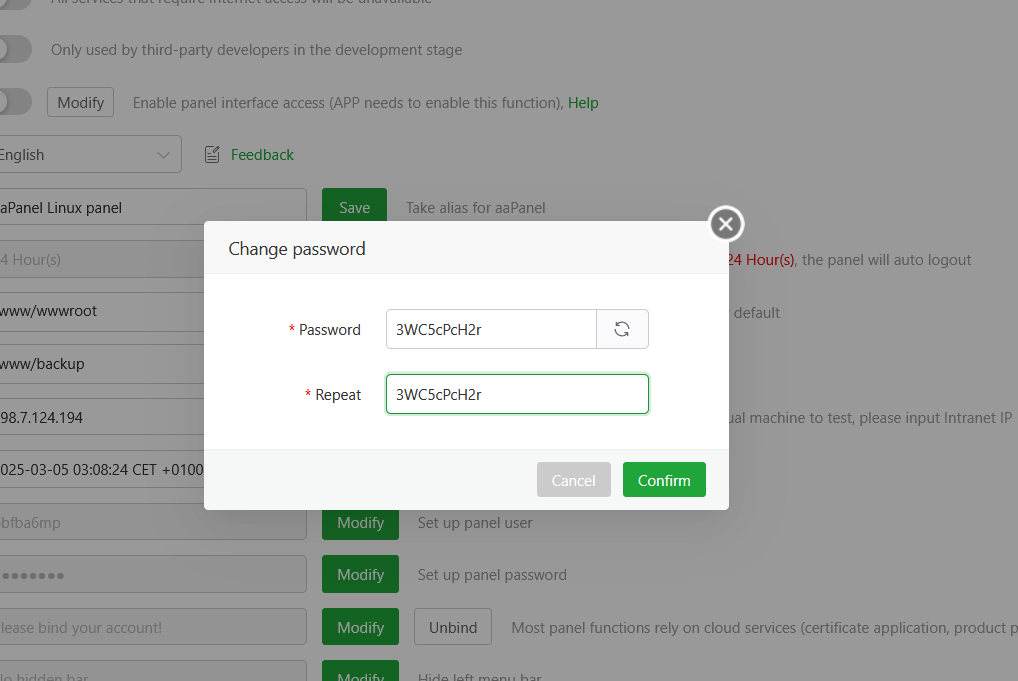Toggle the panel interface access switch
Screen dimensions: 1018x681
click(x=14, y=102)
